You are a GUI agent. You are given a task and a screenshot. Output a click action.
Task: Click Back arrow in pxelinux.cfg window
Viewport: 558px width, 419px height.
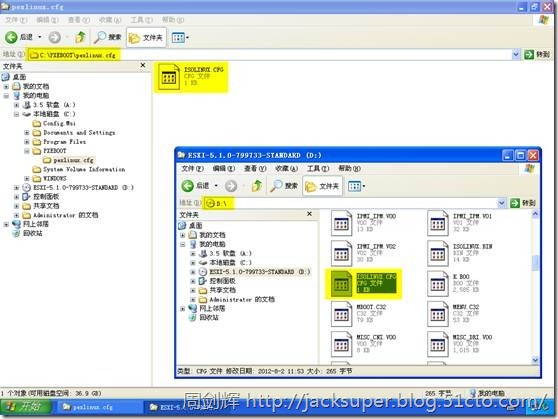pyautogui.click(x=11, y=37)
